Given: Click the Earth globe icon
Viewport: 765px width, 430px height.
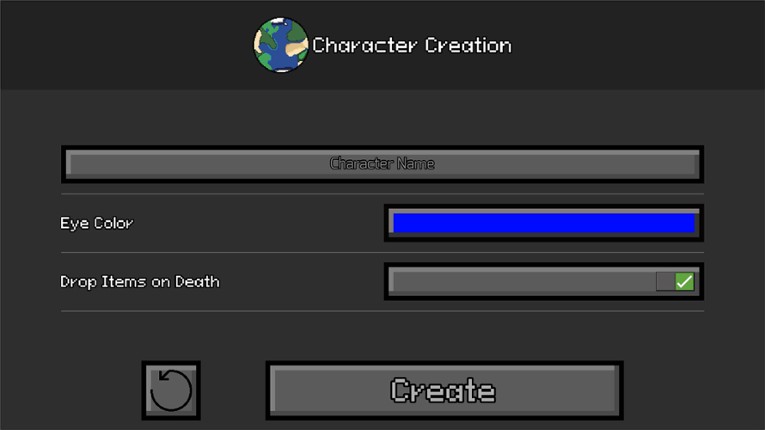Looking at the screenshot, I should [x=281, y=45].
